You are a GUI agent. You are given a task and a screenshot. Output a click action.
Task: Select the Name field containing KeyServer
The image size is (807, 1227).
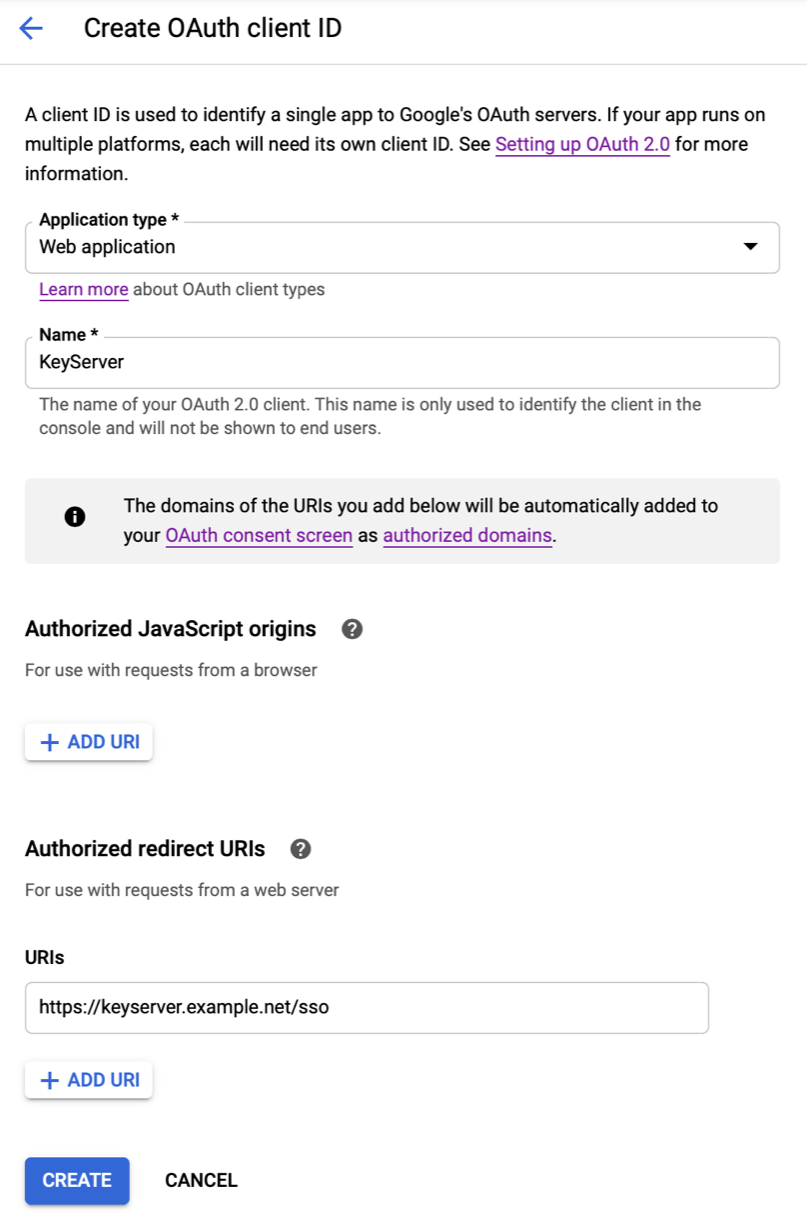point(400,362)
